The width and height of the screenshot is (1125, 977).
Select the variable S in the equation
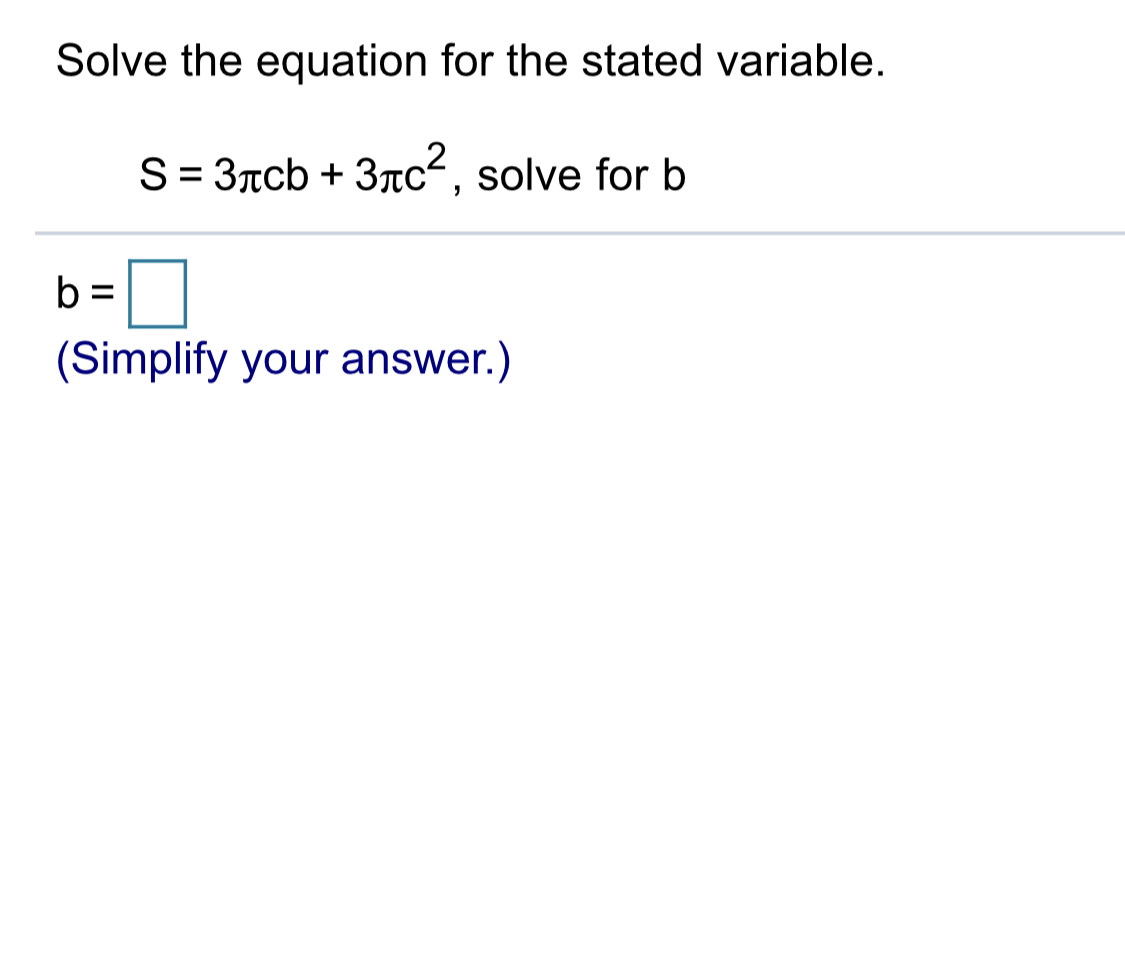coord(152,175)
